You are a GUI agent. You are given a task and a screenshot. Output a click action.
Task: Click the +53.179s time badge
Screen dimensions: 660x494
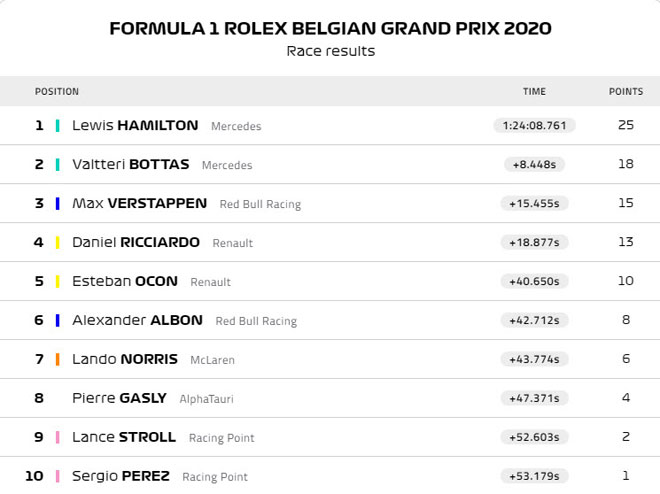(534, 476)
